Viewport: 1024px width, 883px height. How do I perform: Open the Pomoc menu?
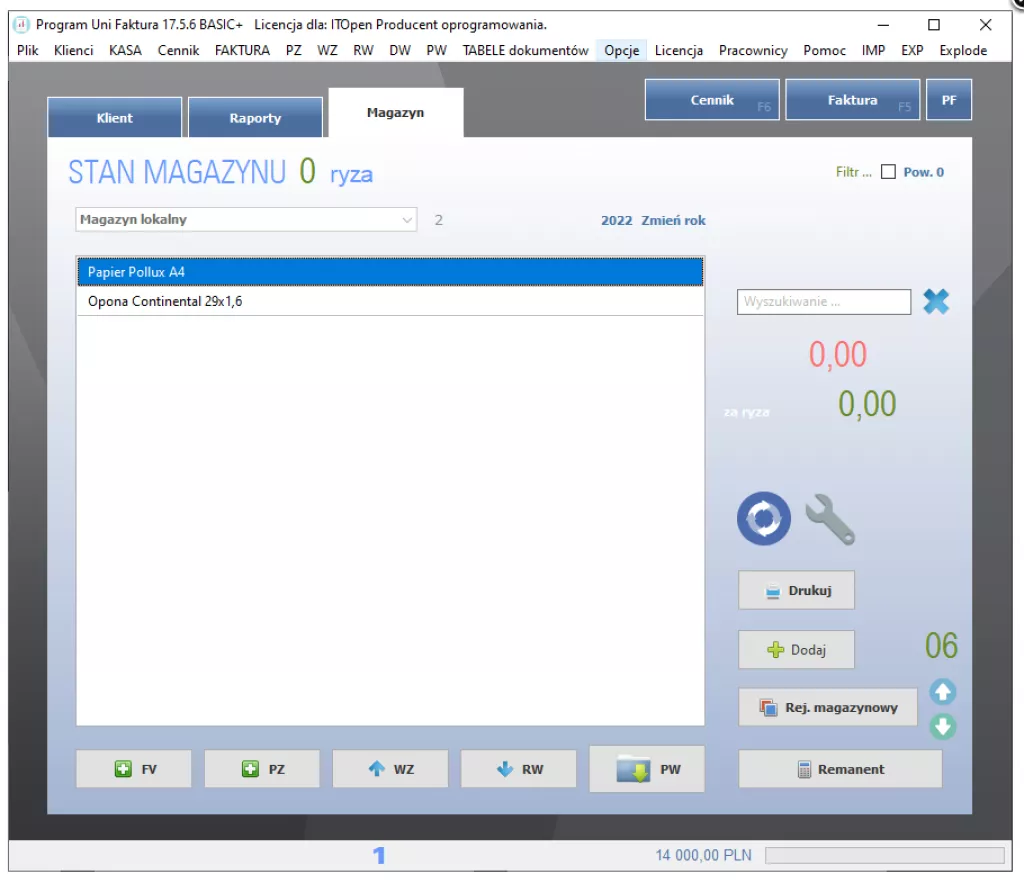point(824,50)
